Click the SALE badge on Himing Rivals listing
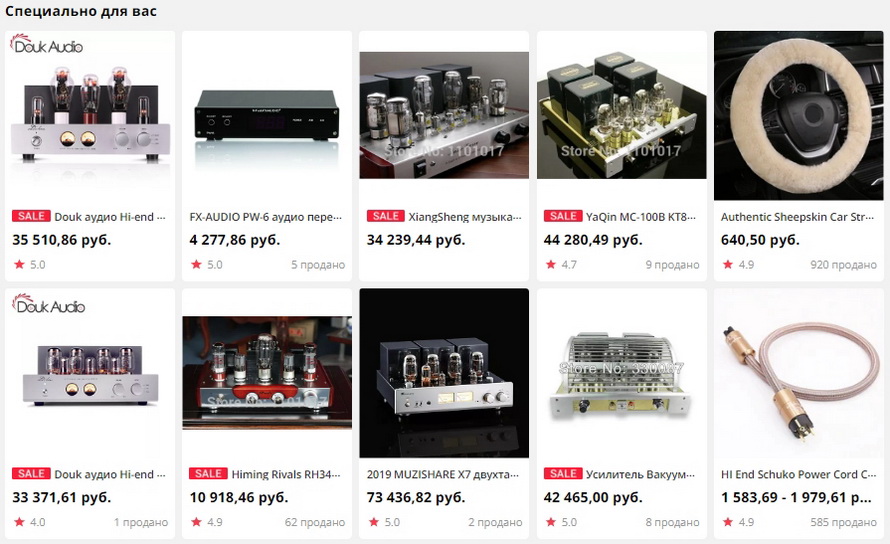This screenshot has width=890, height=544. [x=208, y=474]
